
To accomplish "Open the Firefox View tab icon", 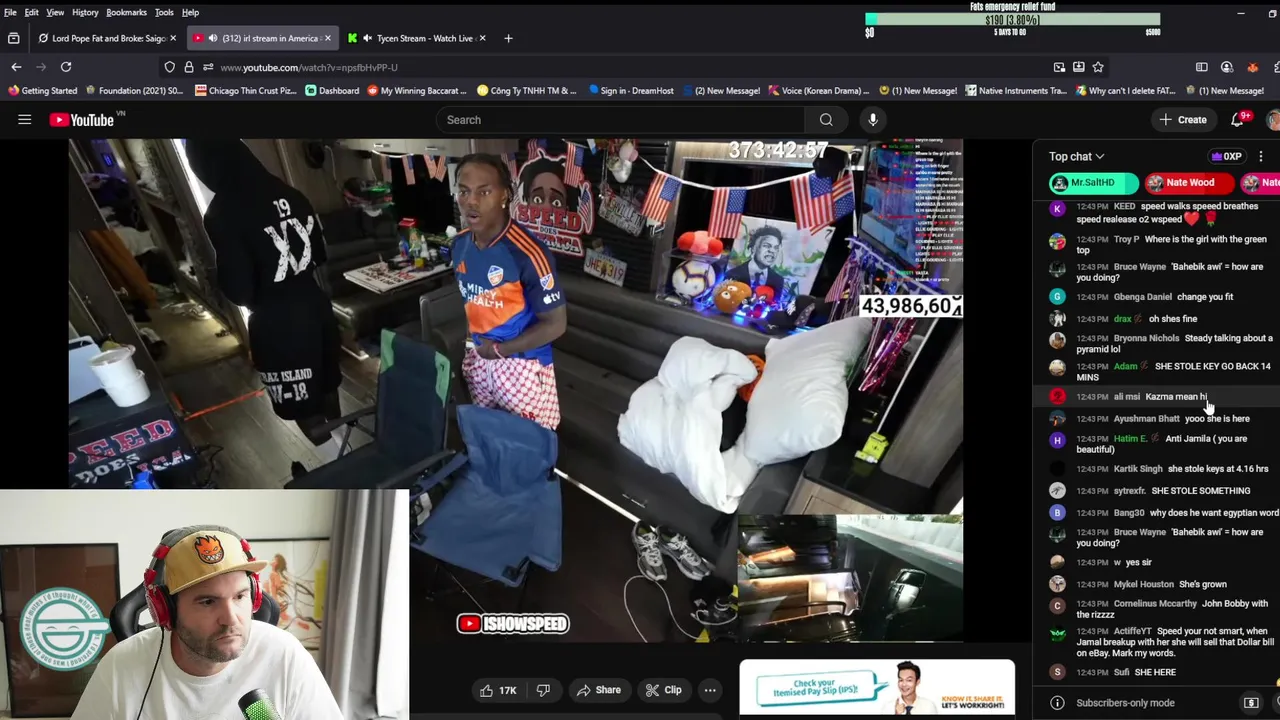I will tap(14, 38).
